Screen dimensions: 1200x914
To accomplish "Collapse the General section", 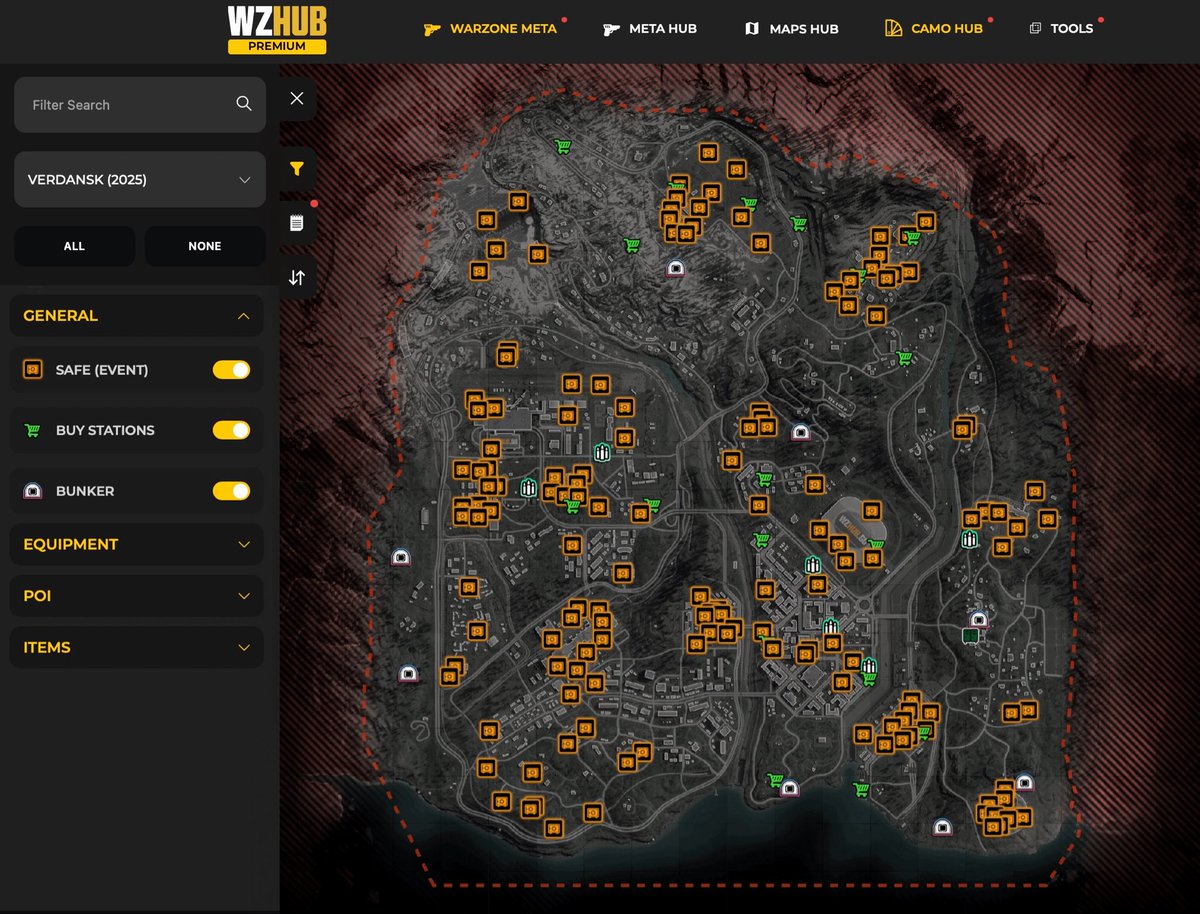I will (x=137, y=315).
